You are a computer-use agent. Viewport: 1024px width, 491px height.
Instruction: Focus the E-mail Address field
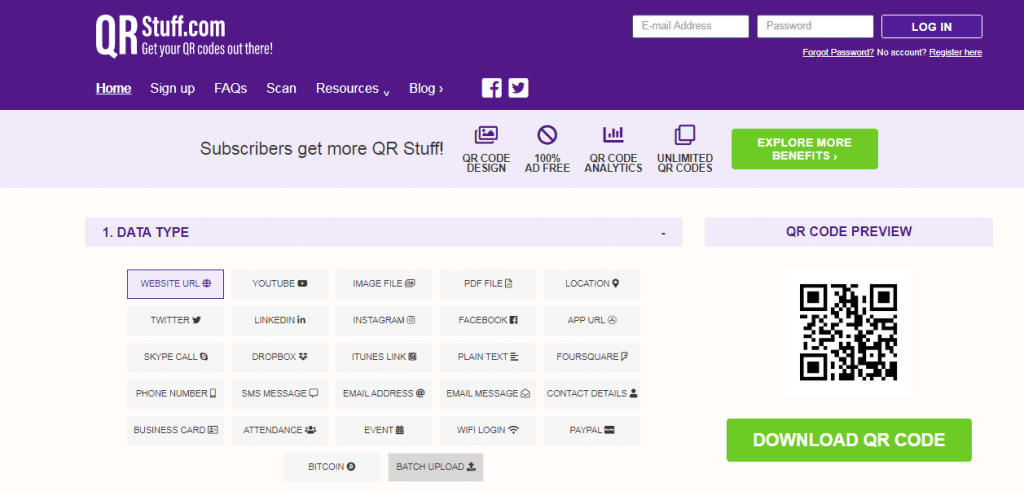click(691, 27)
